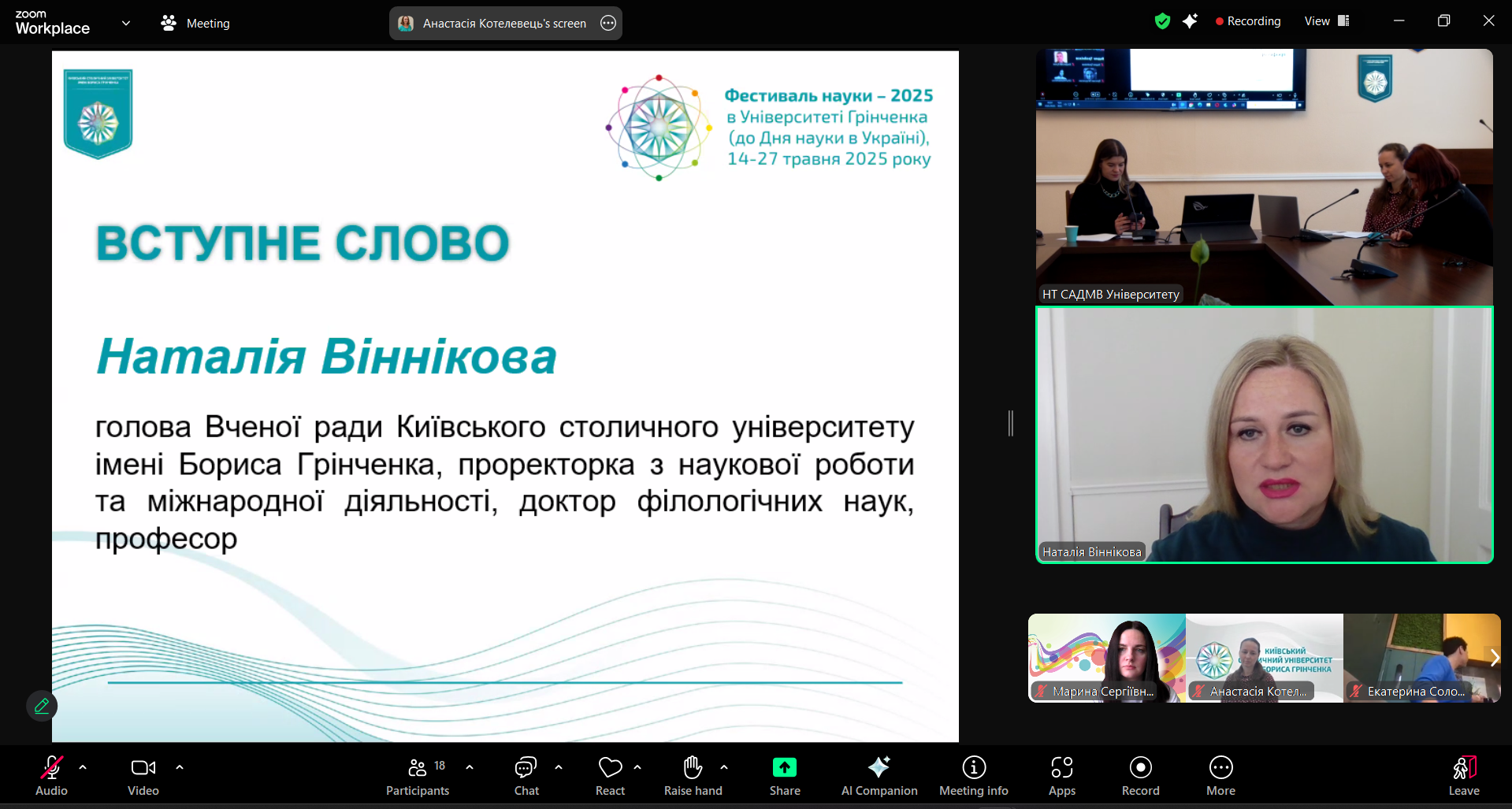The height and width of the screenshot is (809, 1512).
Task: Open screen share options next to Анастасія's screen
Action: pos(608,23)
